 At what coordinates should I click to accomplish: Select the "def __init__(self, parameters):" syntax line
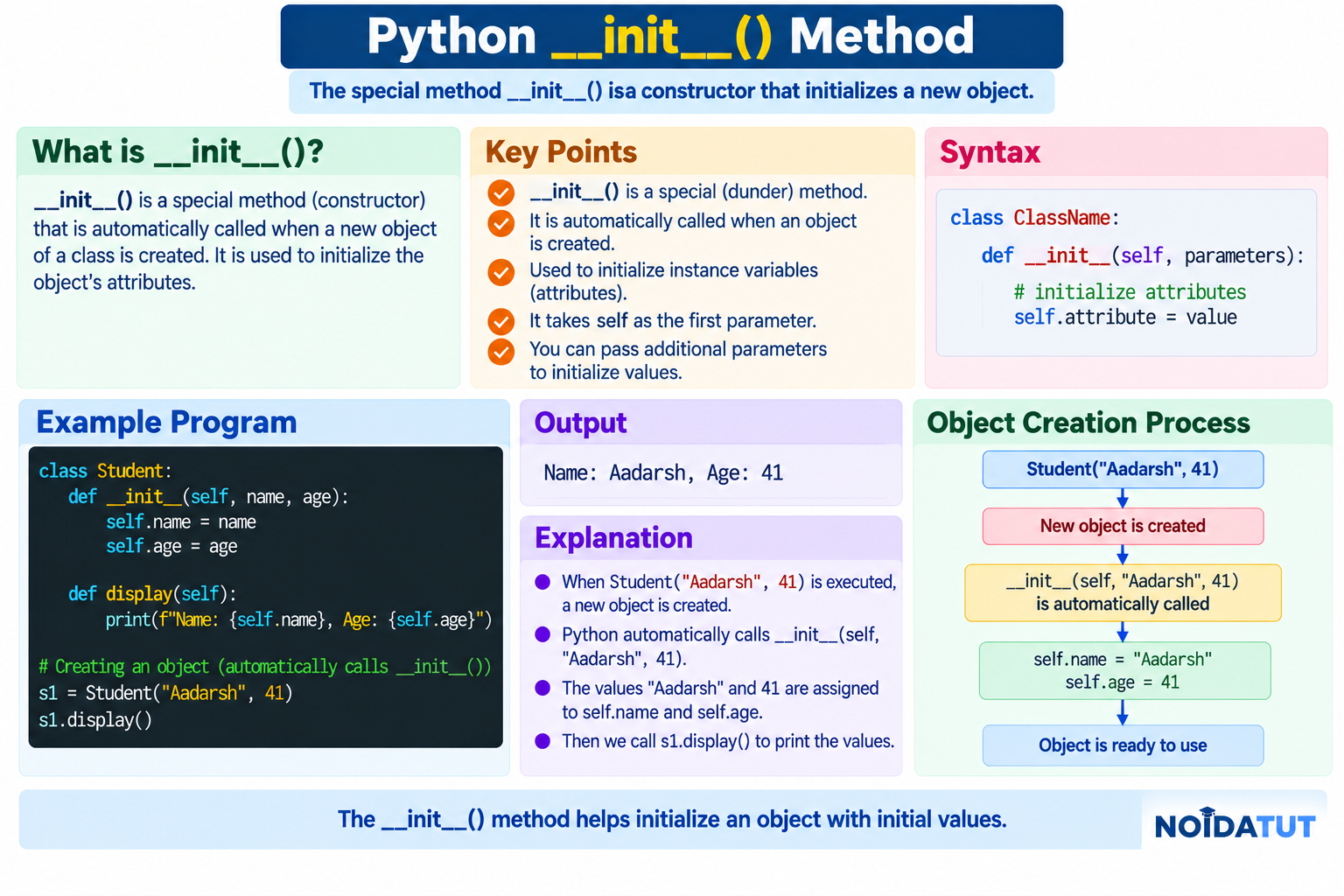click(1143, 255)
